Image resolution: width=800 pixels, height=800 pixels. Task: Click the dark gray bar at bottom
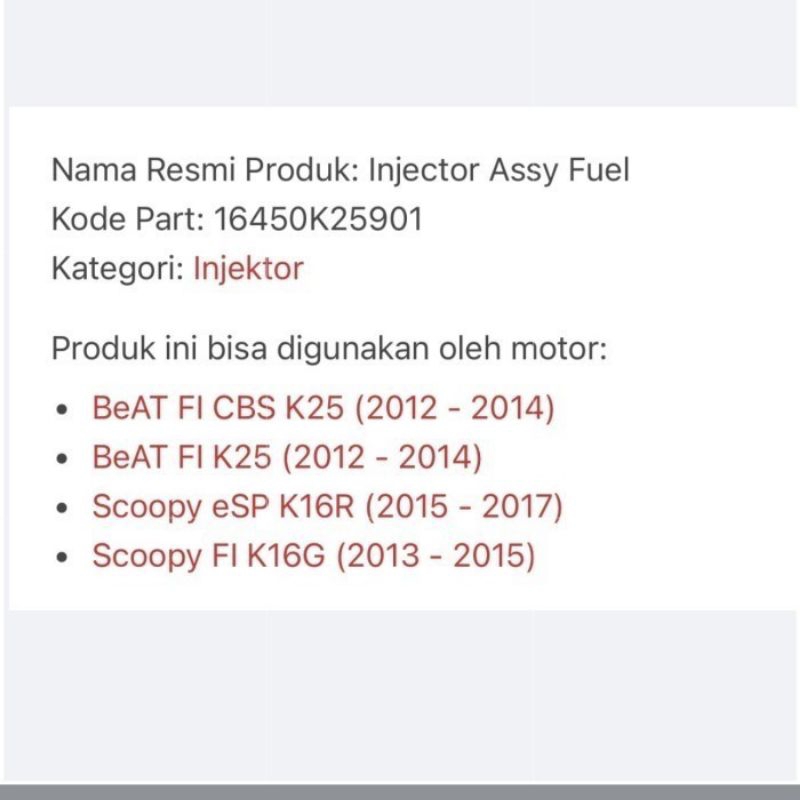click(400, 791)
